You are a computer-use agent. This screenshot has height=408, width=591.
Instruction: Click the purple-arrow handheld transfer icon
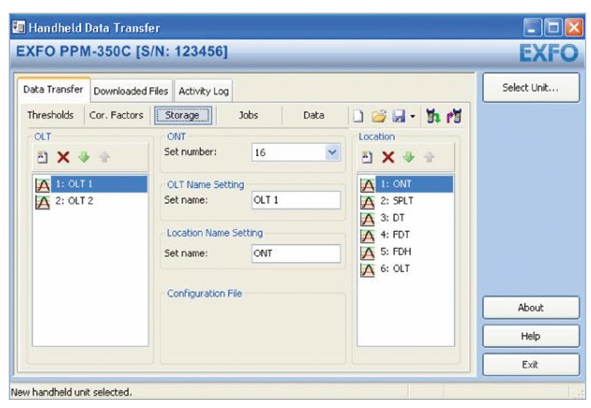(454, 116)
